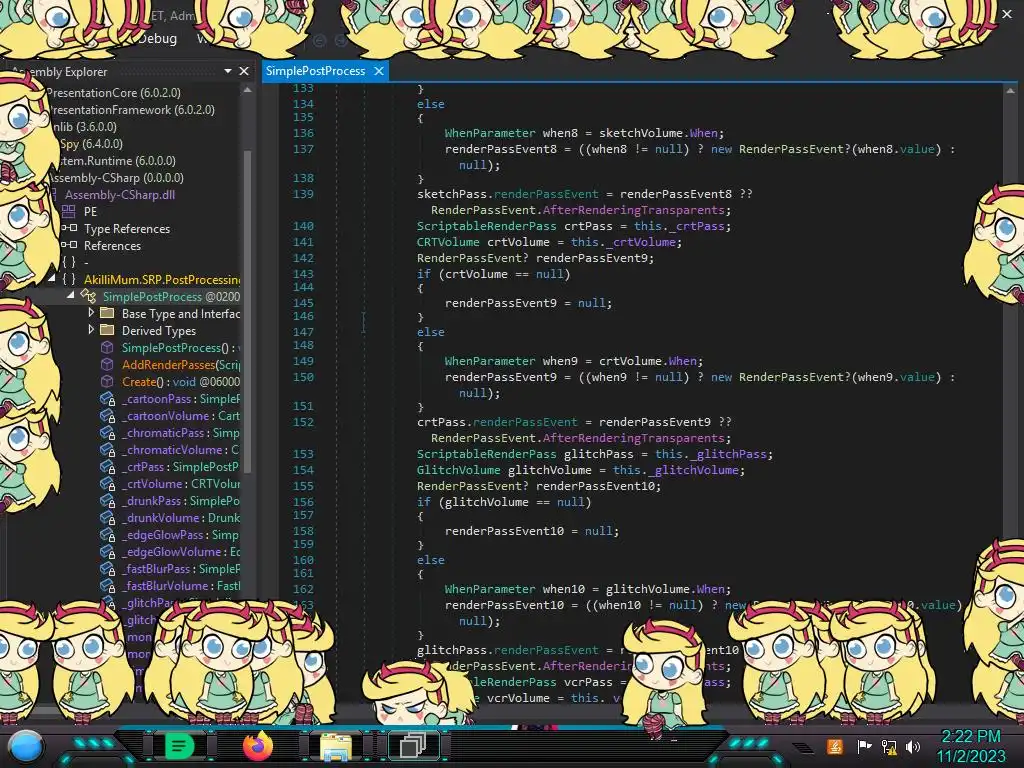Click the Action Center flag tray icon
The image size is (1024, 768).
[864, 746]
